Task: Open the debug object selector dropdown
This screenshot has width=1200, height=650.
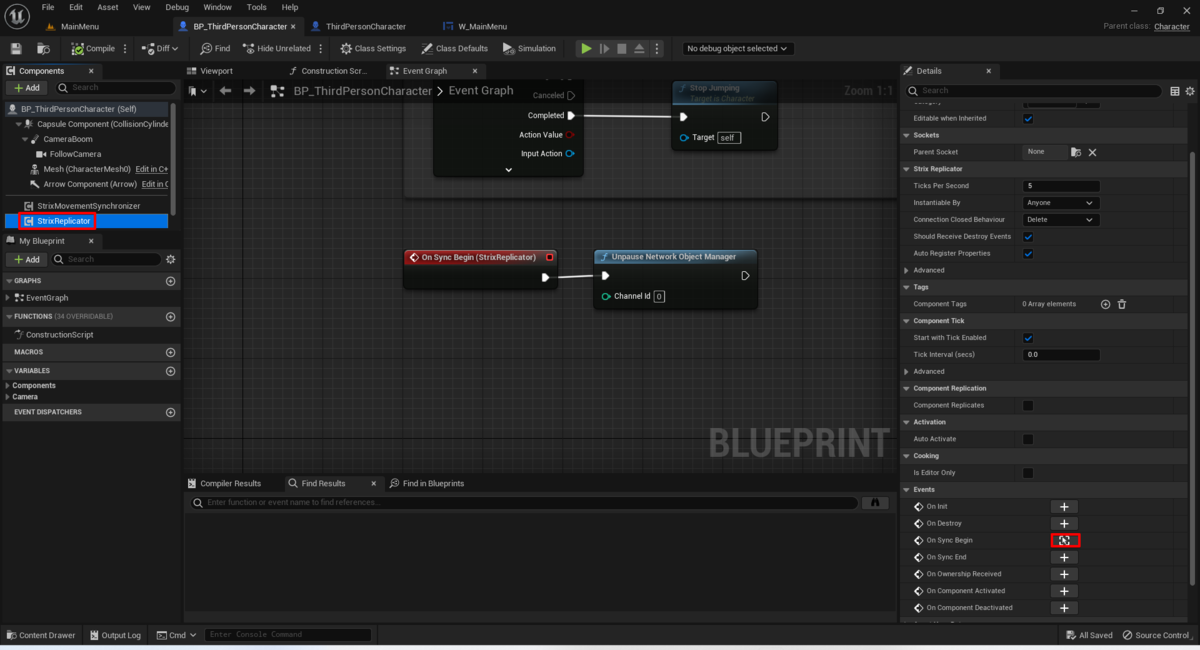Action: coord(738,48)
